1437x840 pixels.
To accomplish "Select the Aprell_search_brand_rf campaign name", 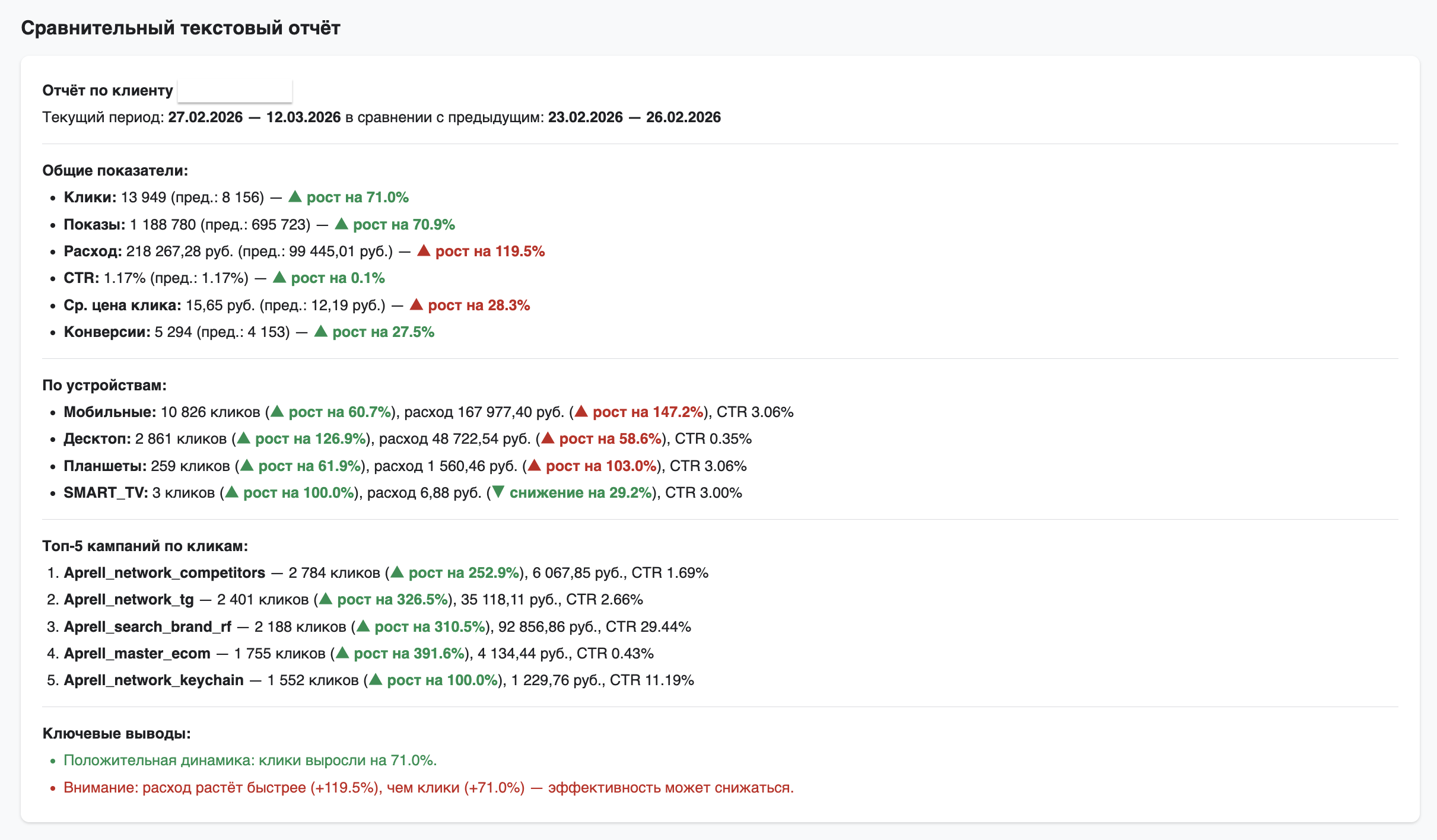I will (x=147, y=626).
